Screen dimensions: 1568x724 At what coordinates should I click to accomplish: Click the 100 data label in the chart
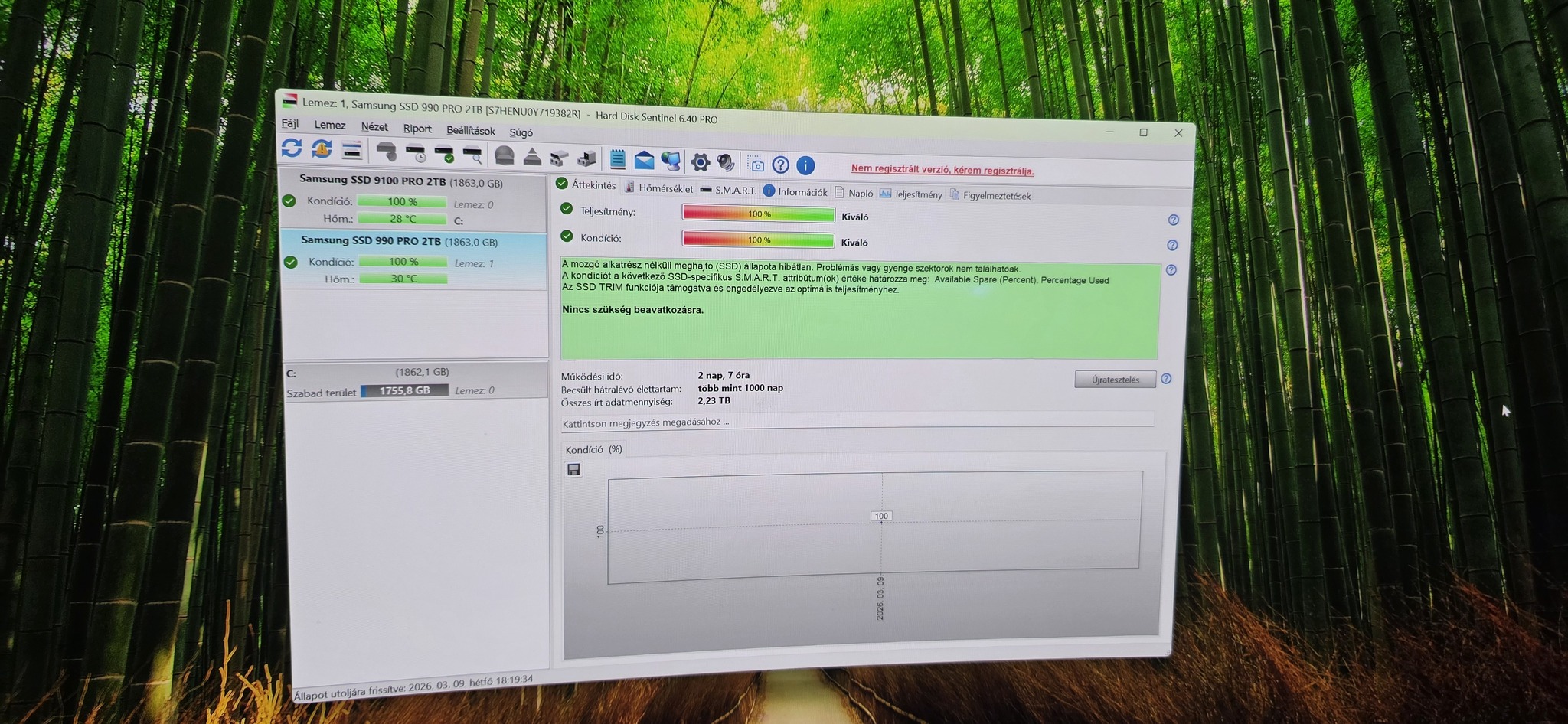881,516
